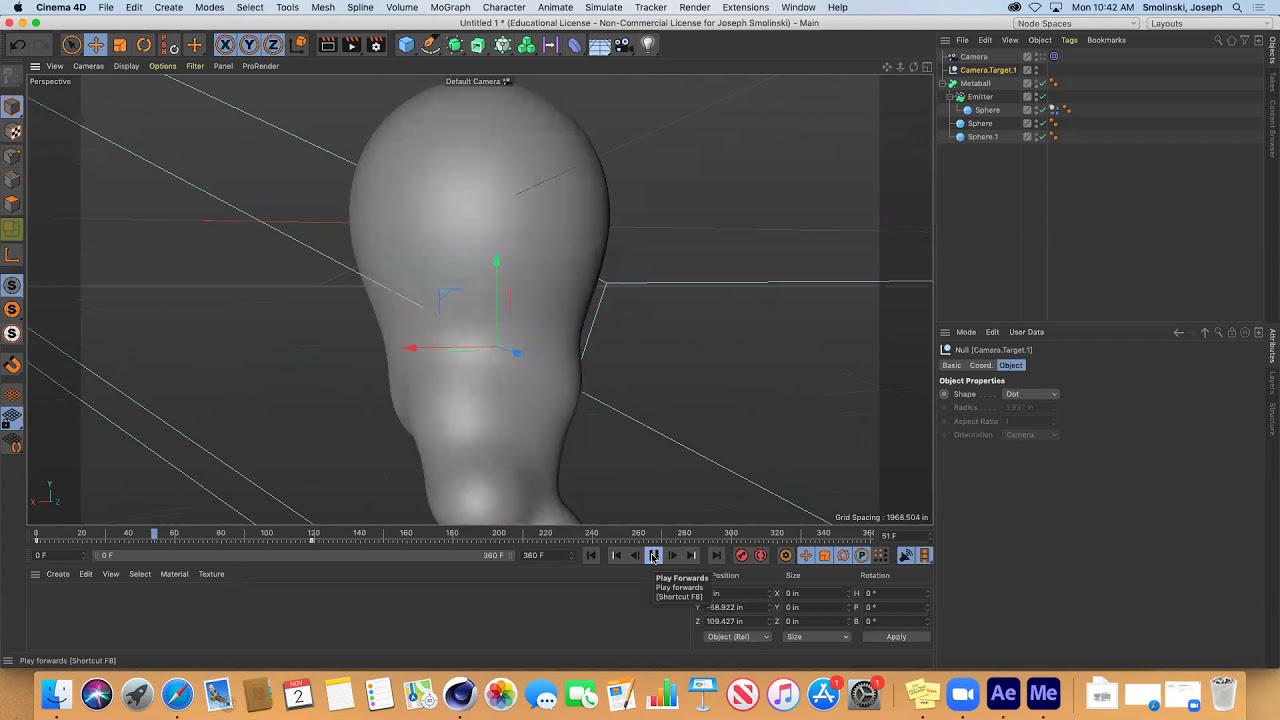
Task: Click the Z position field 109.427 in
Action: pyautogui.click(x=737, y=621)
